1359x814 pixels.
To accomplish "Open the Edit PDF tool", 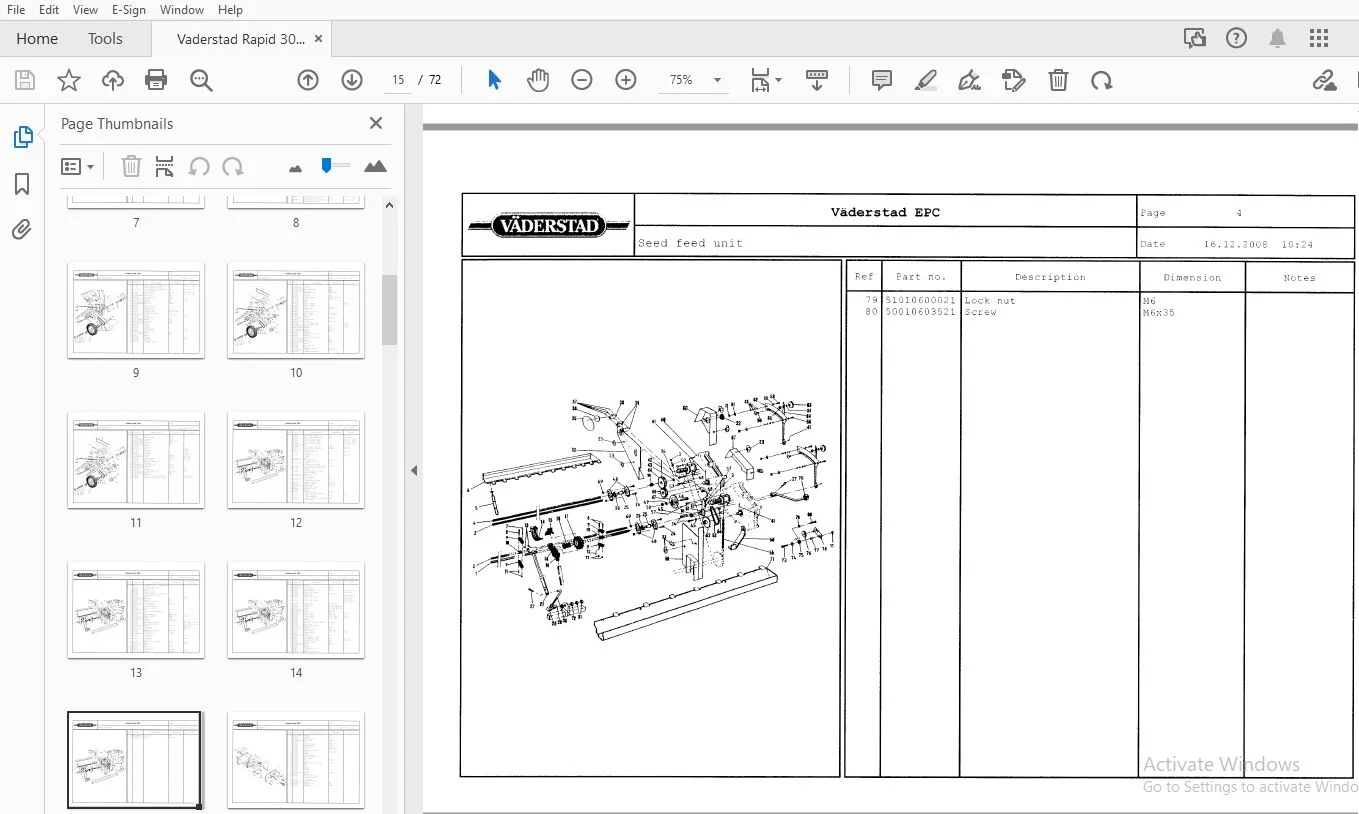I will [1014, 80].
